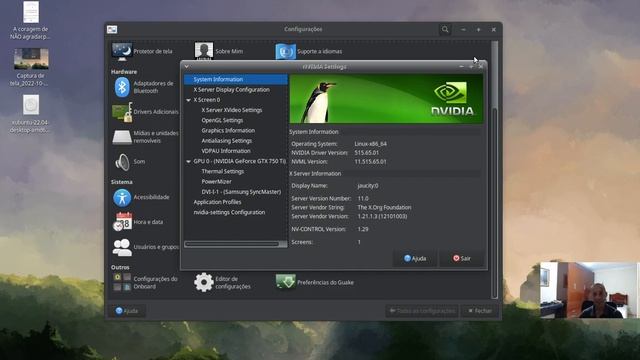Click the NVIDIA Driver Version value 515.65.01
This screenshot has height=360, width=640.
[x=367, y=153]
